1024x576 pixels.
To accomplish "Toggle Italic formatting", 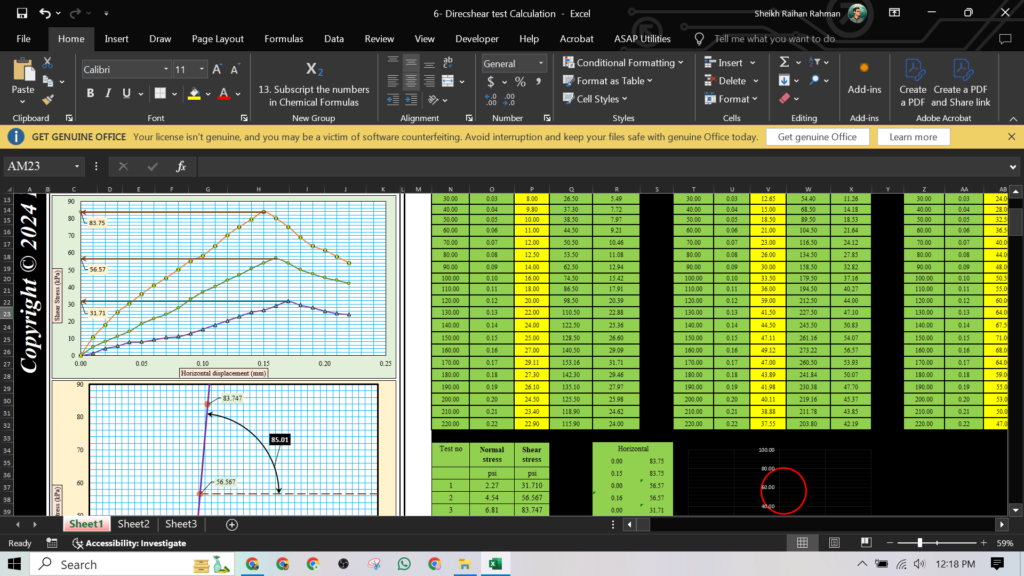I will point(108,93).
